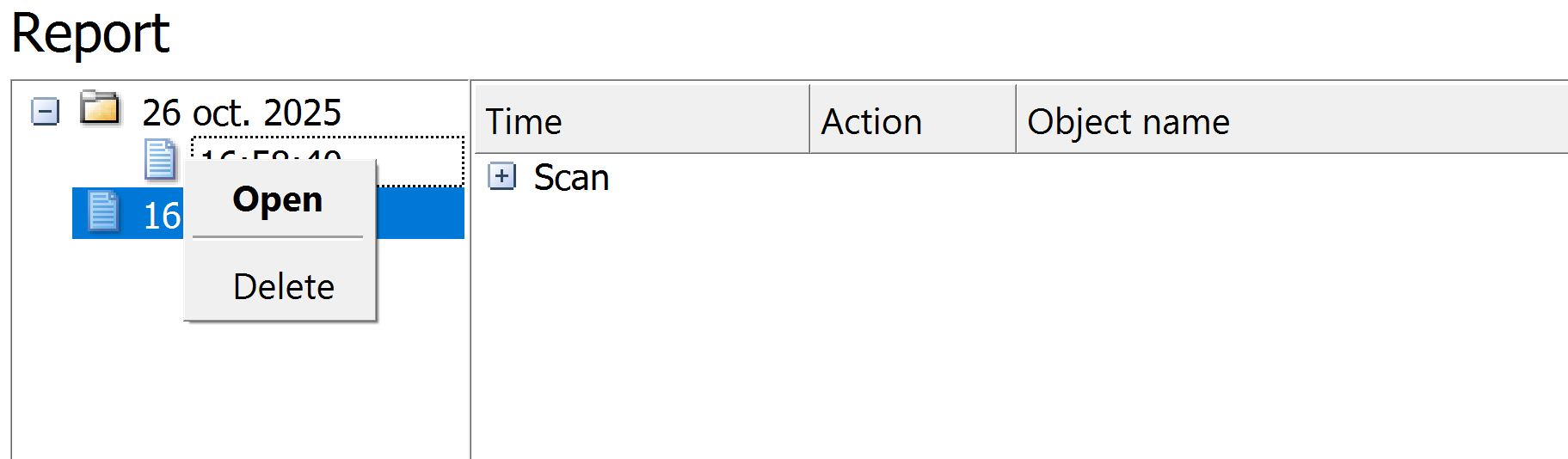This screenshot has width=1568, height=459.
Task: Click the highlighted report's document icon
Action: [103, 212]
